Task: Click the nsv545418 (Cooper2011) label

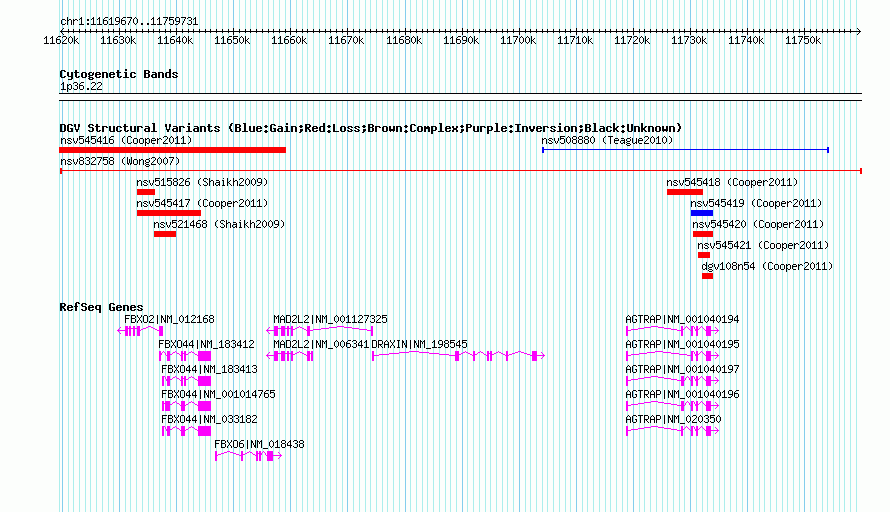Action: (x=732, y=182)
